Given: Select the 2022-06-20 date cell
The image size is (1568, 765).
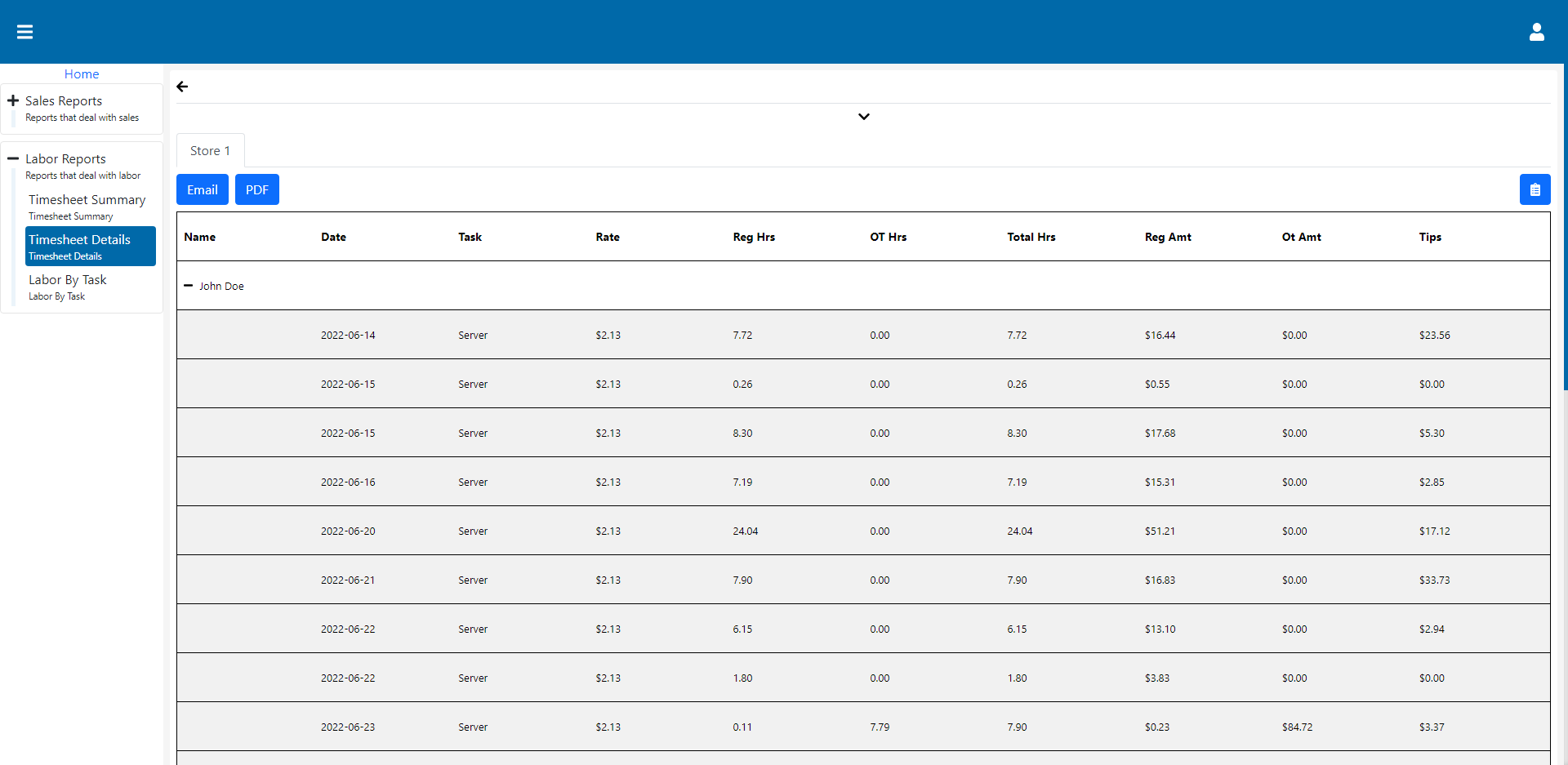Looking at the screenshot, I should (348, 531).
